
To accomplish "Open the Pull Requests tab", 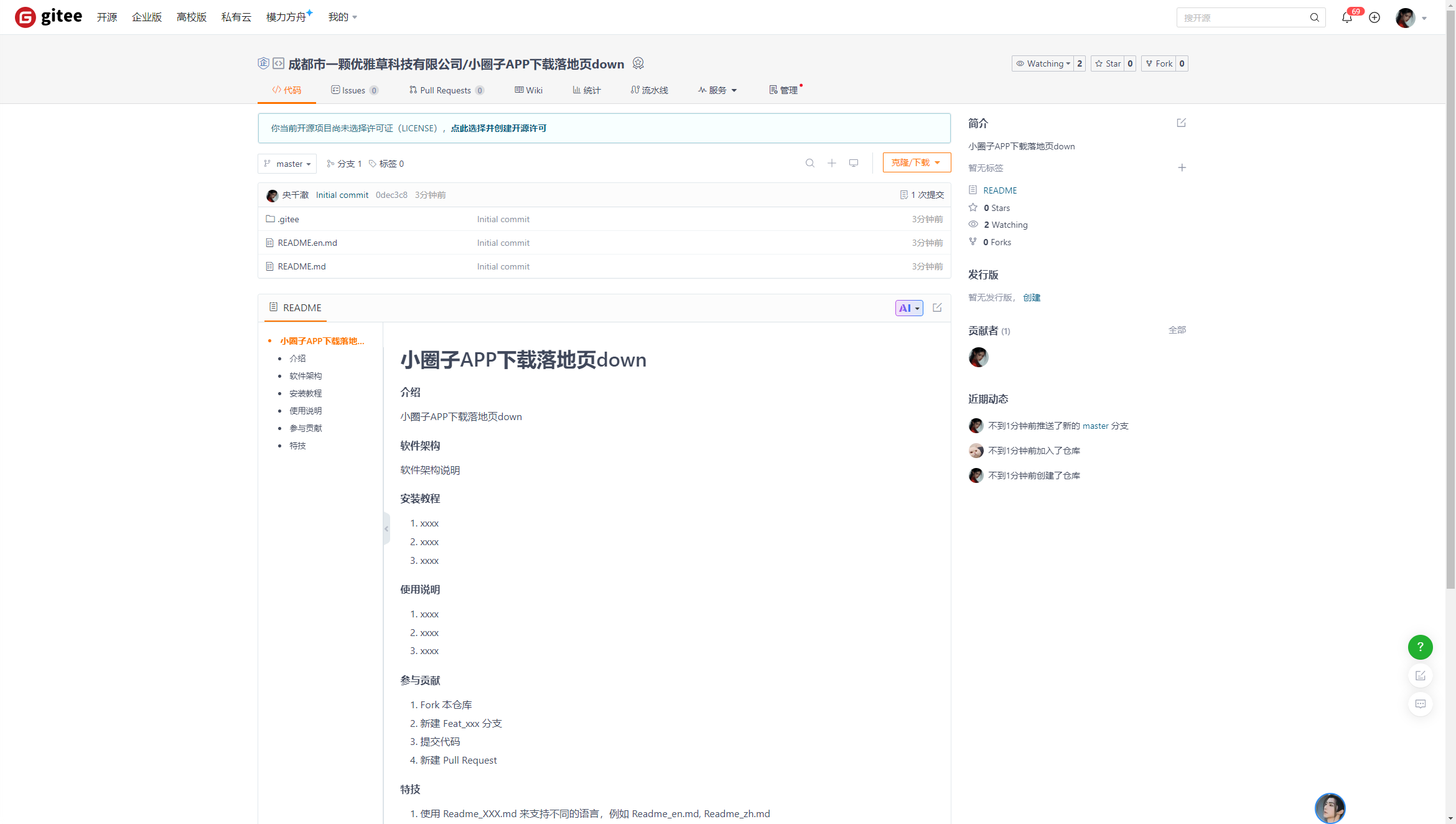I will point(446,90).
